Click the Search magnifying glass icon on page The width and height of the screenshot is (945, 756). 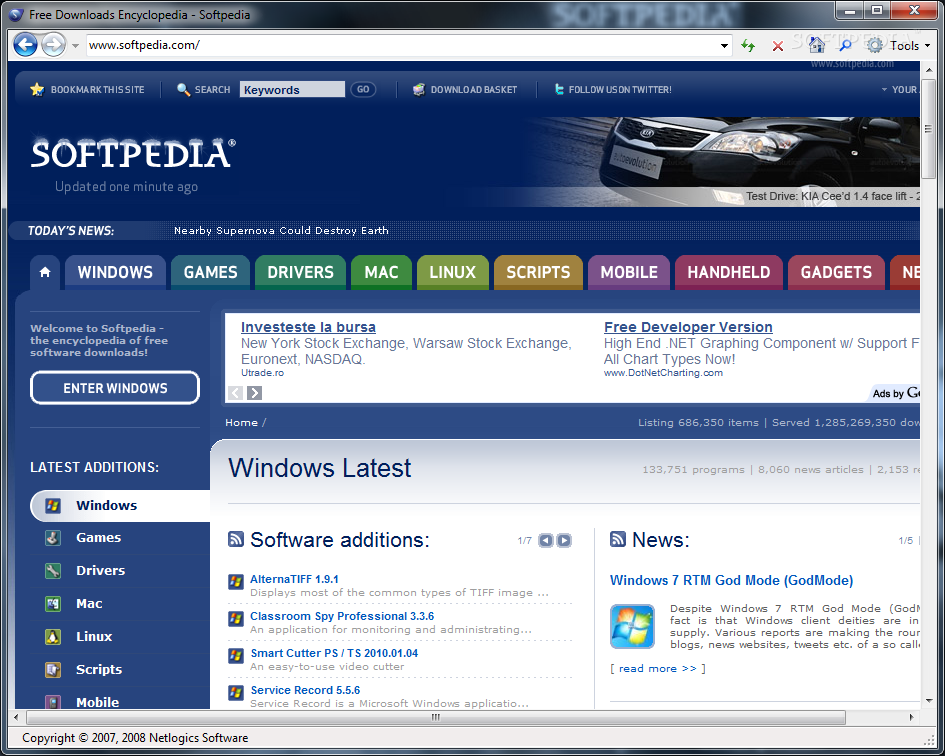click(183, 89)
